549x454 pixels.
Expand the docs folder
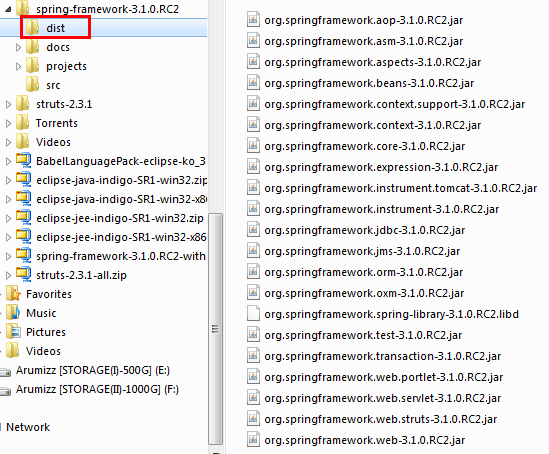[19, 47]
